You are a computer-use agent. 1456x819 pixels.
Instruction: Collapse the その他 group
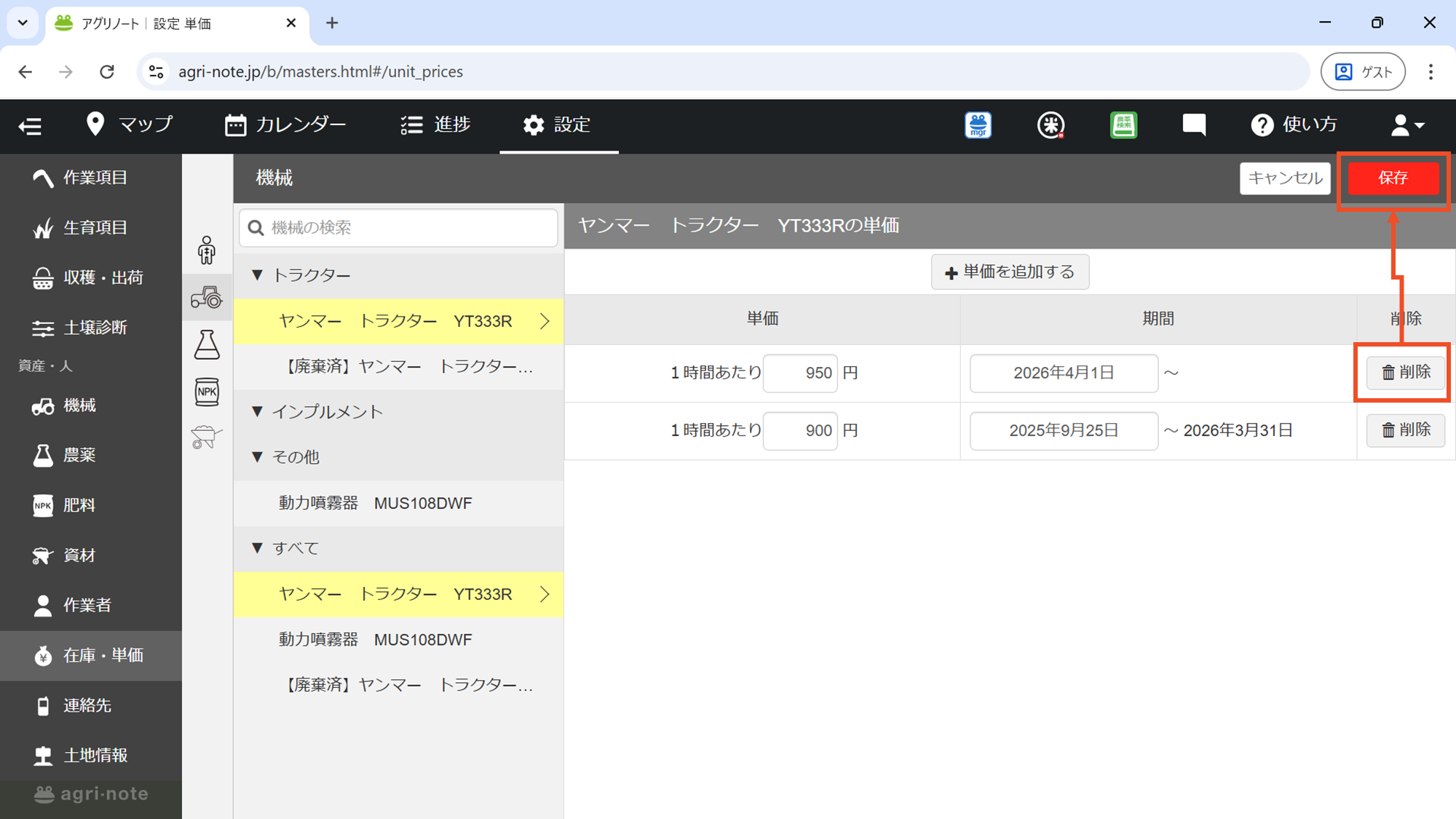coord(398,457)
